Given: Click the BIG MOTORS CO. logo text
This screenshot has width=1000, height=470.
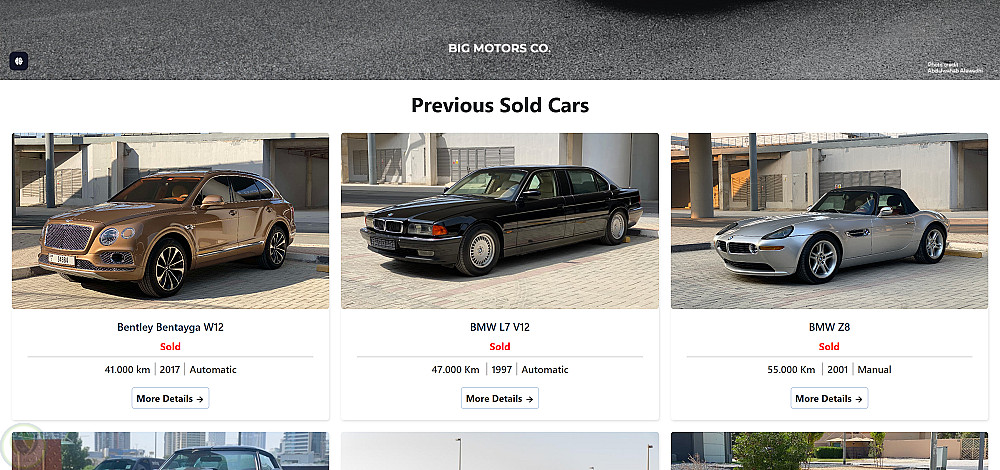Looking at the screenshot, I should (499, 48).
